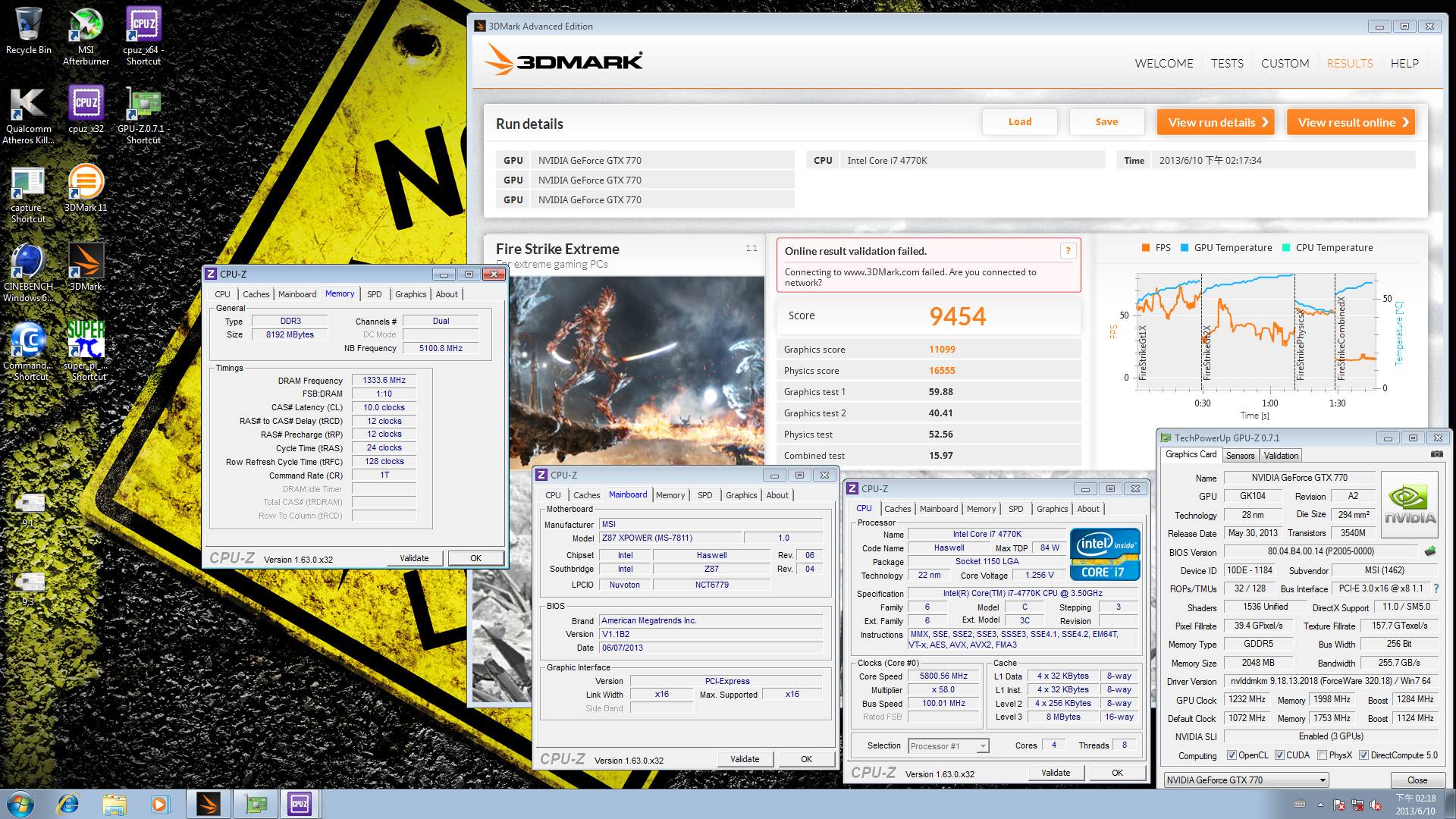Click the taskbar clock showing 02:18
The image size is (1456, 819).
coord(1415,805)
